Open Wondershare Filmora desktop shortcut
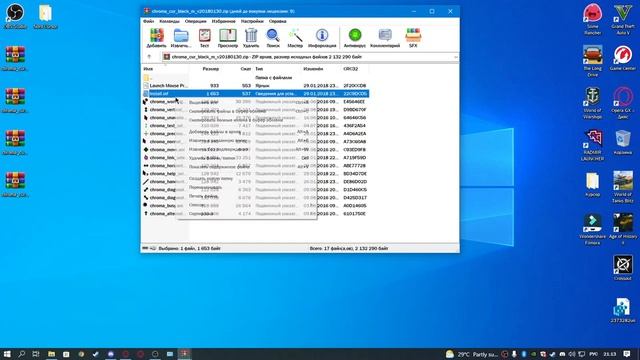Image resolution: width=640 pixels, height=360 pixels. click(x=592, y=229)
